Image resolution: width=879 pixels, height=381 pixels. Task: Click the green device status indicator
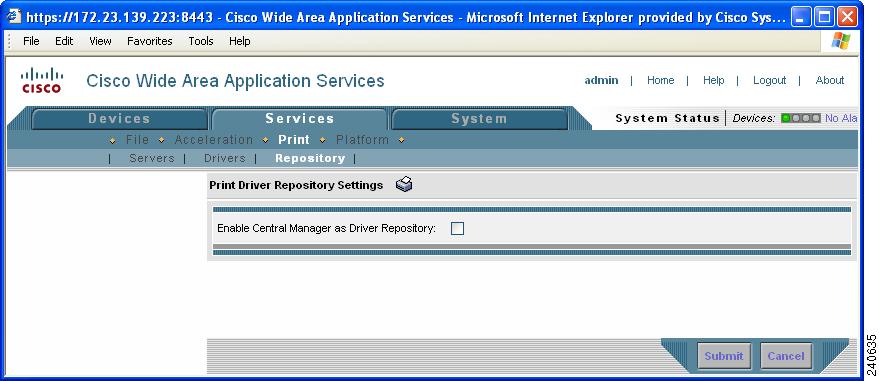(x=785, y=118)
